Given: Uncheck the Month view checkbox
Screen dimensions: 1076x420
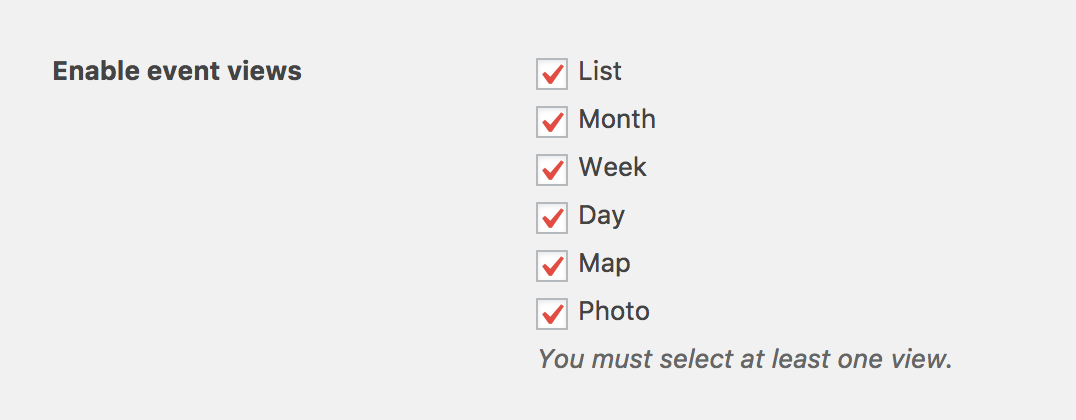Looking at the screenshot, I should click(552, 122).
